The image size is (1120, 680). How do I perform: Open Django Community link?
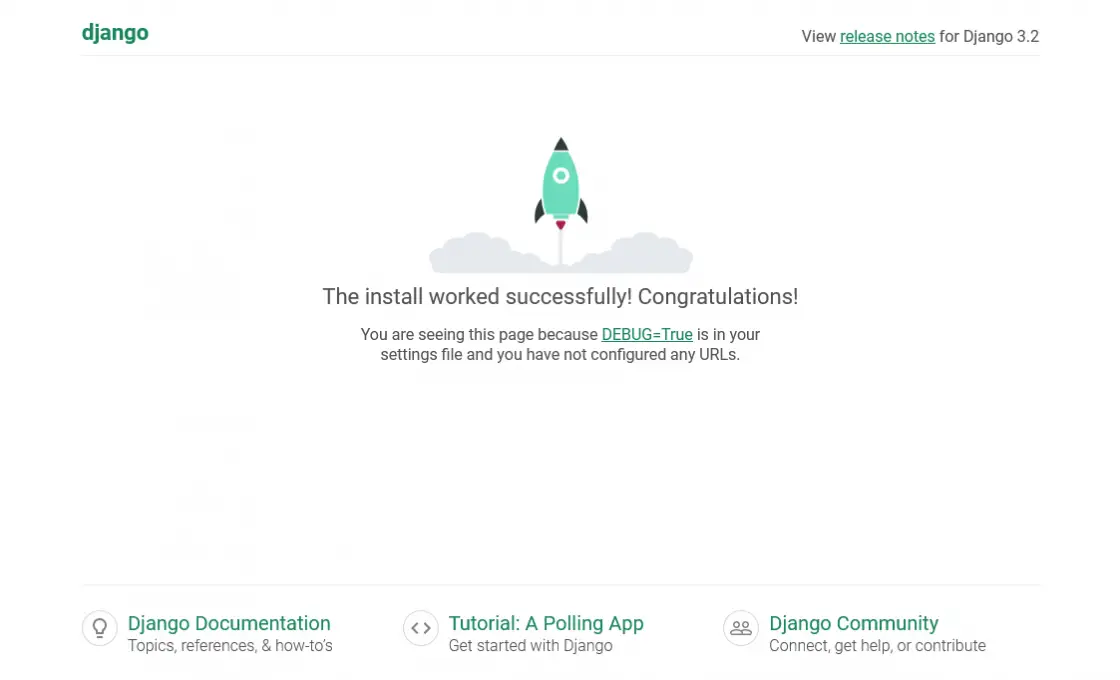854,623
